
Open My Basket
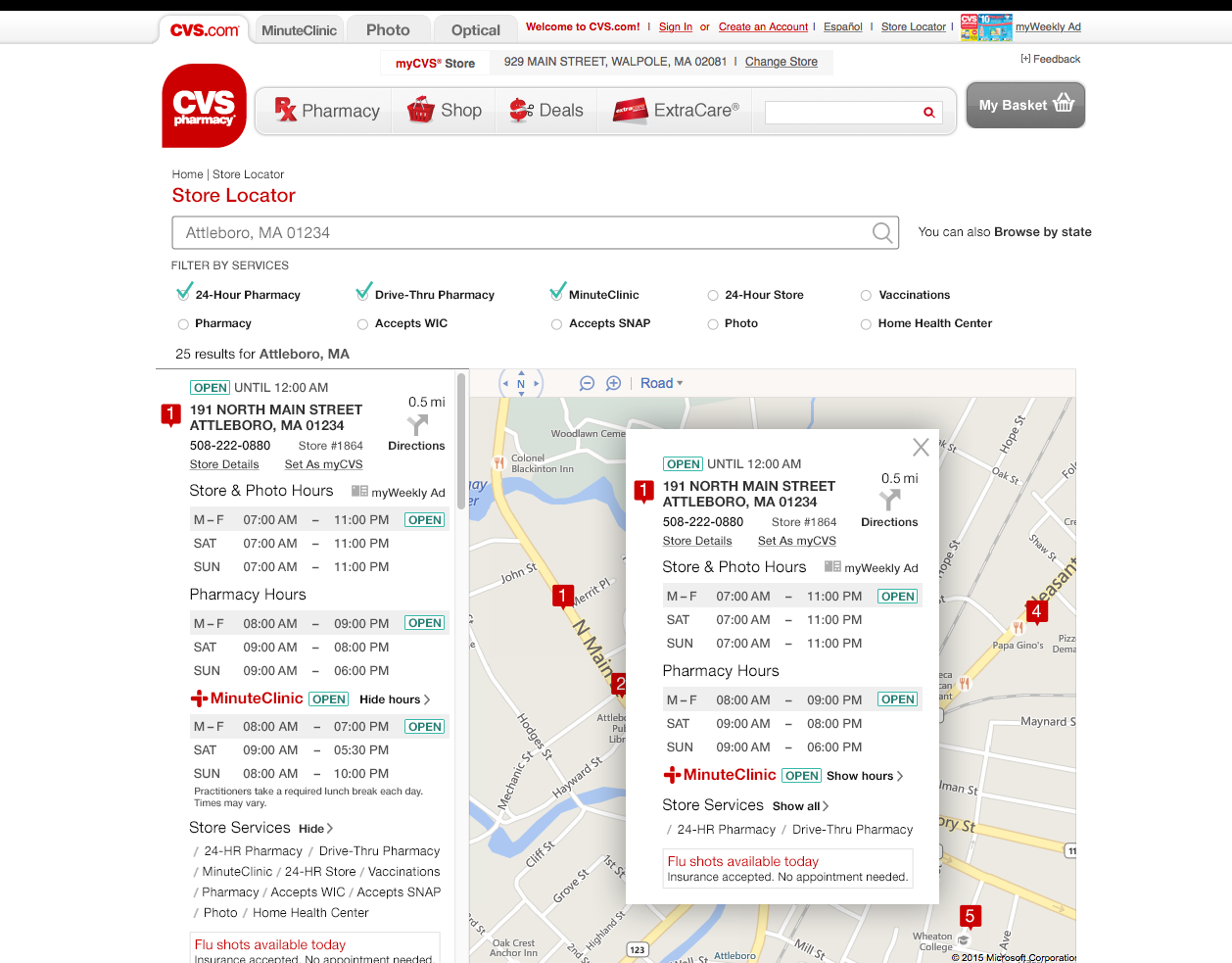point(1025,105)
